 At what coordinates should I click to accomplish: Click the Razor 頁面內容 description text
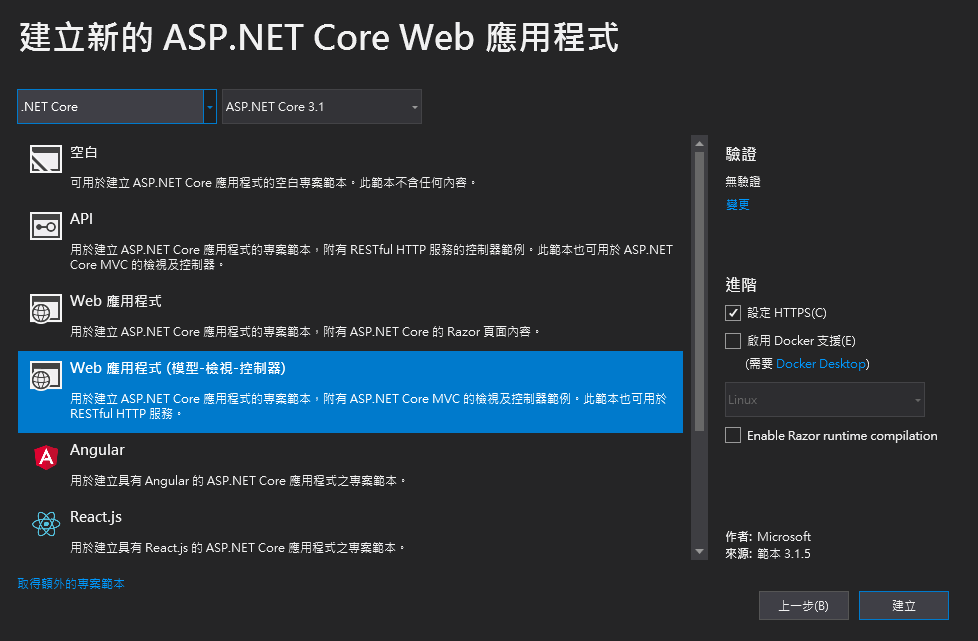pyautogui.click(x=305, y=332)
